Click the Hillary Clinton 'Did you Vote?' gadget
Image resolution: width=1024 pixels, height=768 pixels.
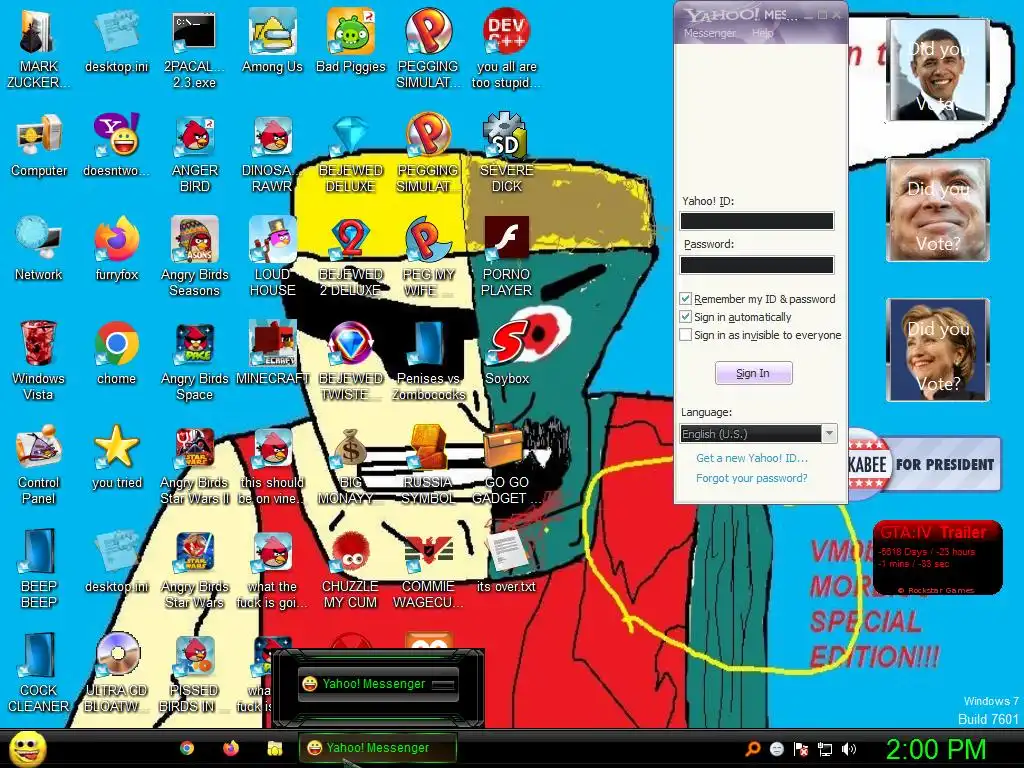pos(937,350)
